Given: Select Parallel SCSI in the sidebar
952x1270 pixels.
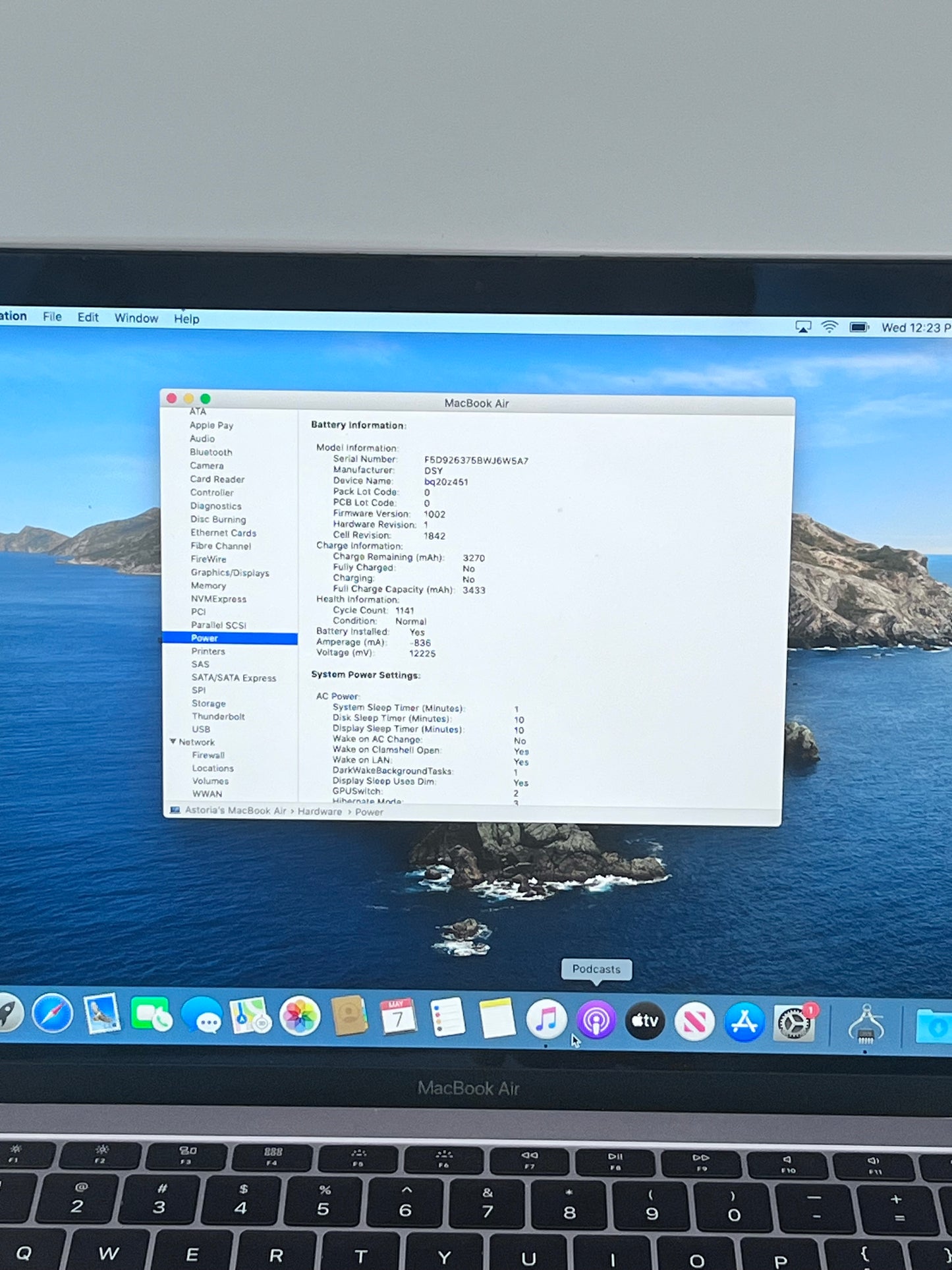Looking at the screenshot, I should (219, 625).
